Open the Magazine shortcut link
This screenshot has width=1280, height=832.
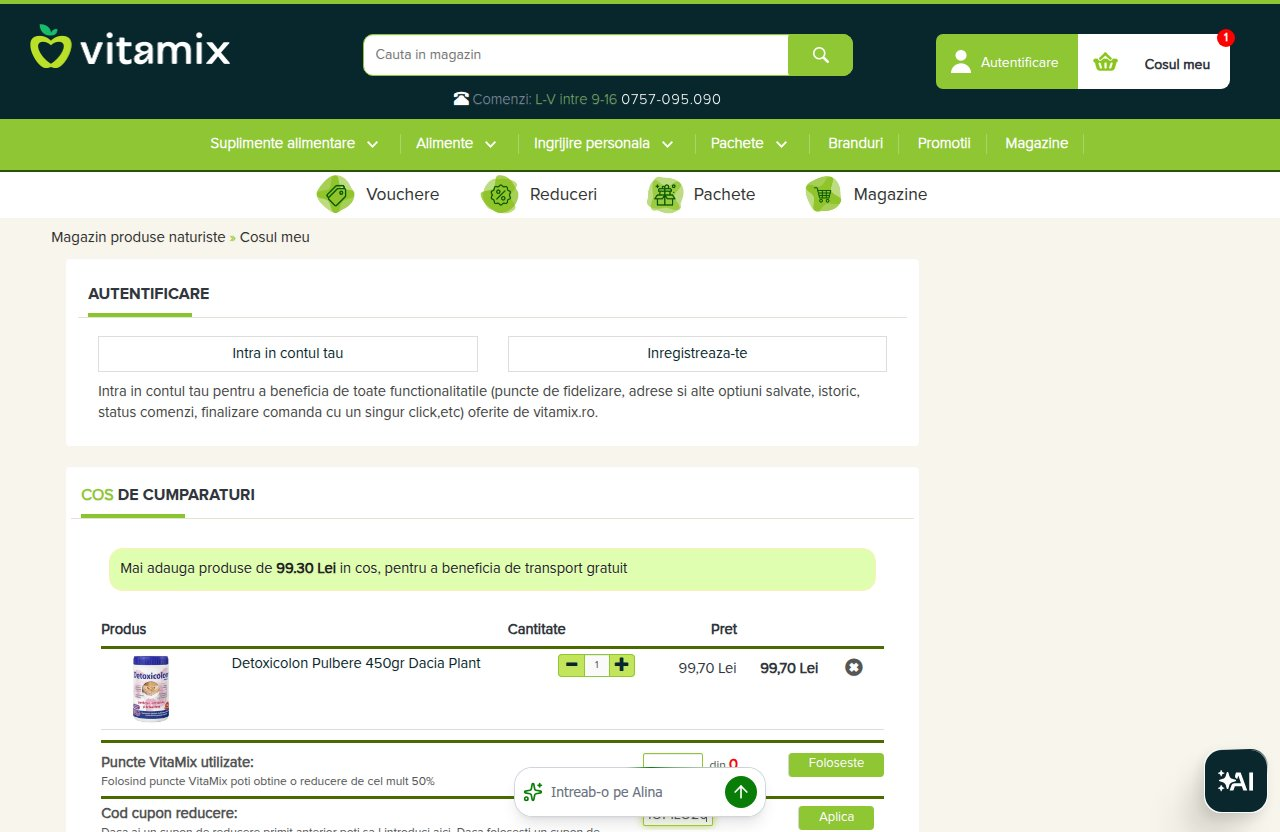coord(890,194)
